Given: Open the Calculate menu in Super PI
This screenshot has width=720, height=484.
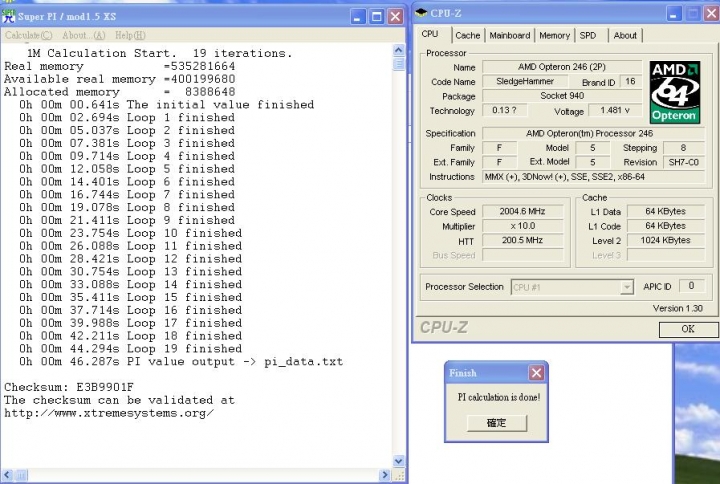Looking at the screenshot, I should pos(28,35).
